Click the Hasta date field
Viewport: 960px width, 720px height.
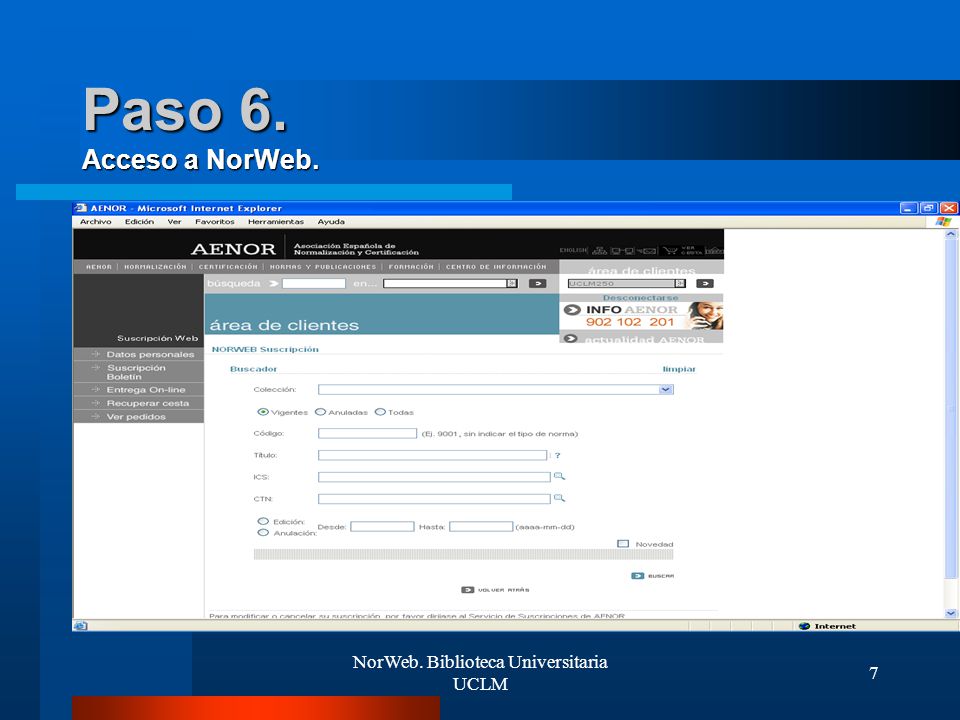481,527
